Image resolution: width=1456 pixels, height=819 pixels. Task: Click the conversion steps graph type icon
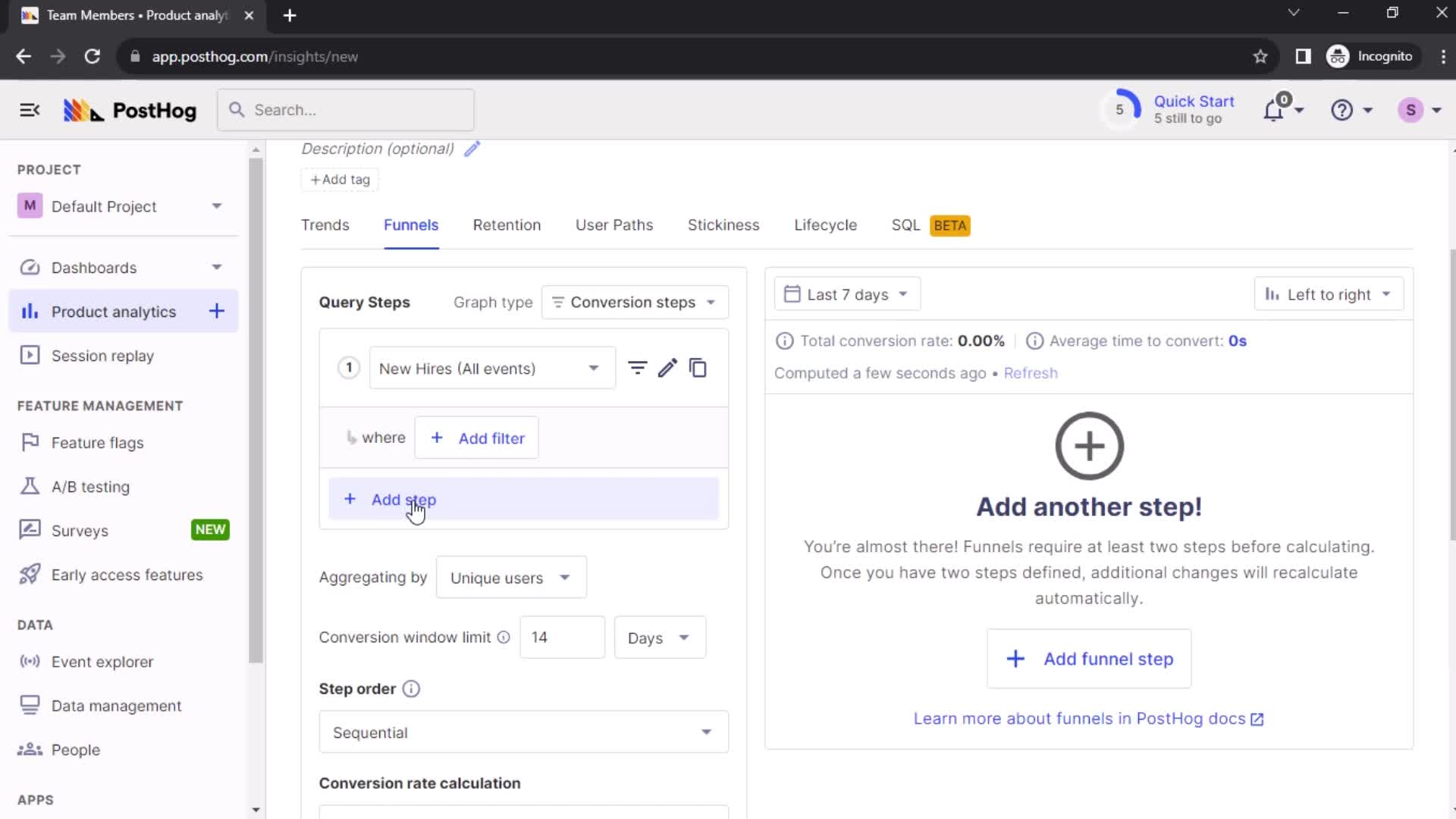[558, 302]
